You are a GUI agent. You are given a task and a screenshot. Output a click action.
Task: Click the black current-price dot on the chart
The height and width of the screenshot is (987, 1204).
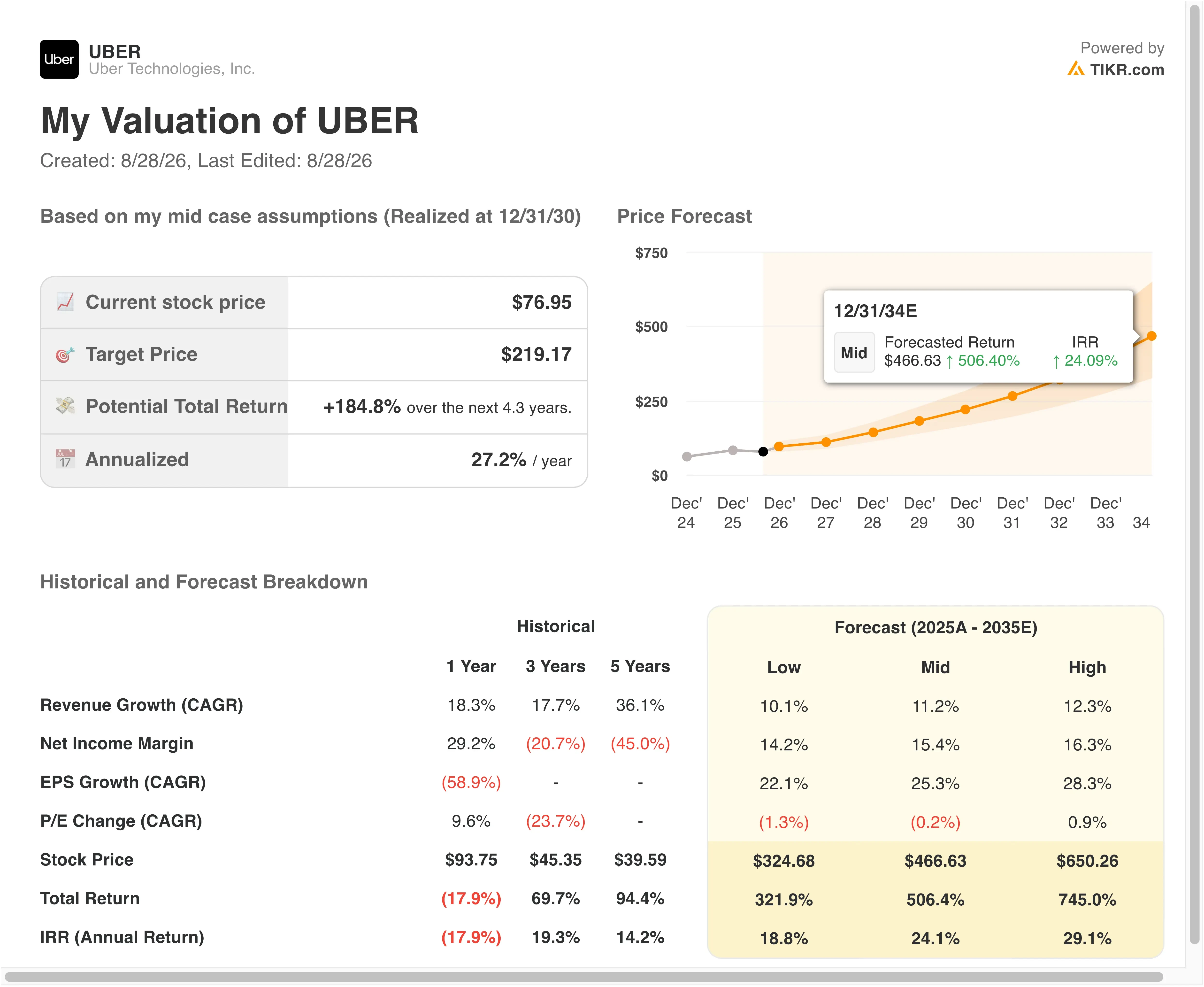(763, 451)
